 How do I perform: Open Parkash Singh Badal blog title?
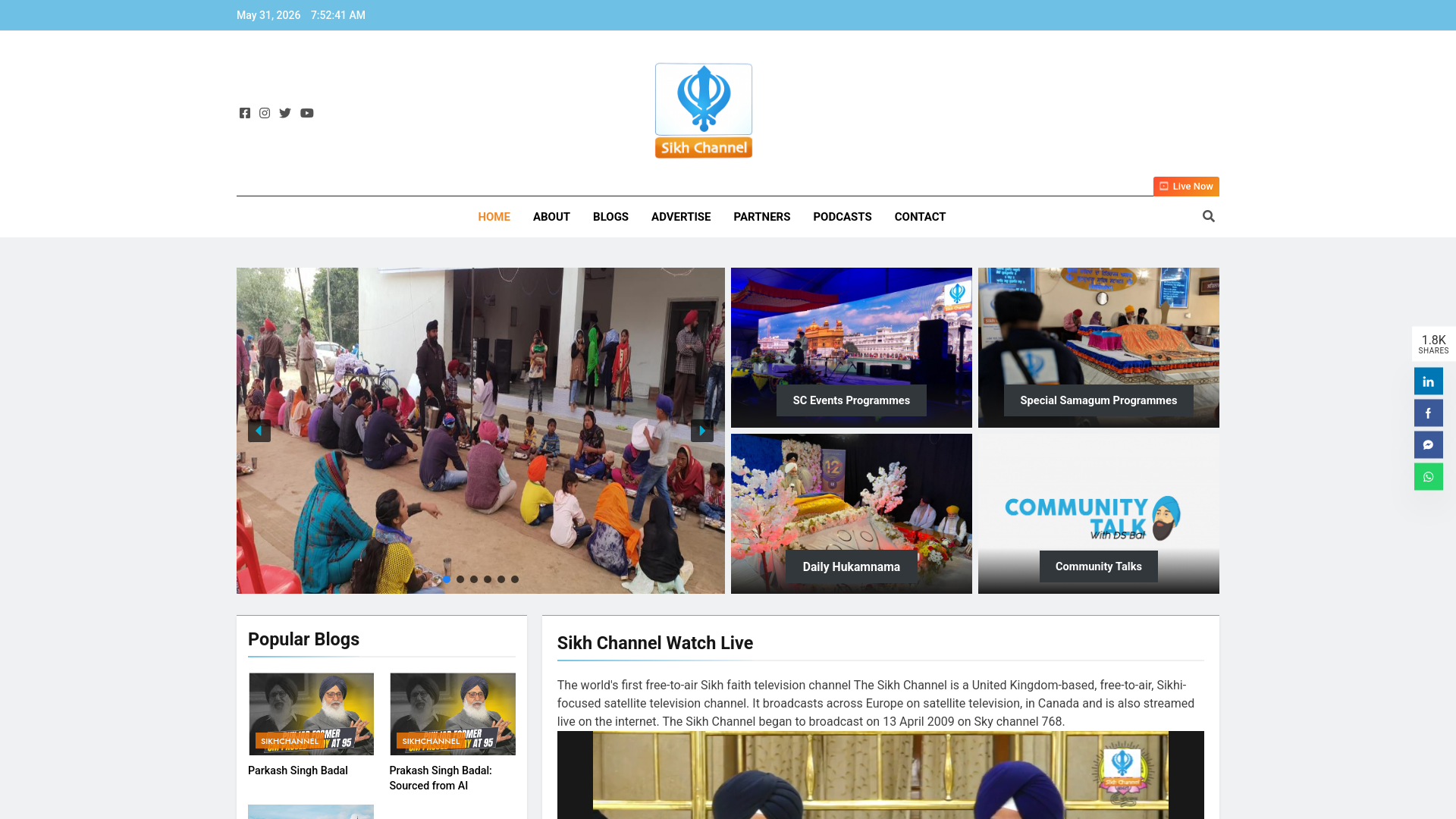(298, 770)
